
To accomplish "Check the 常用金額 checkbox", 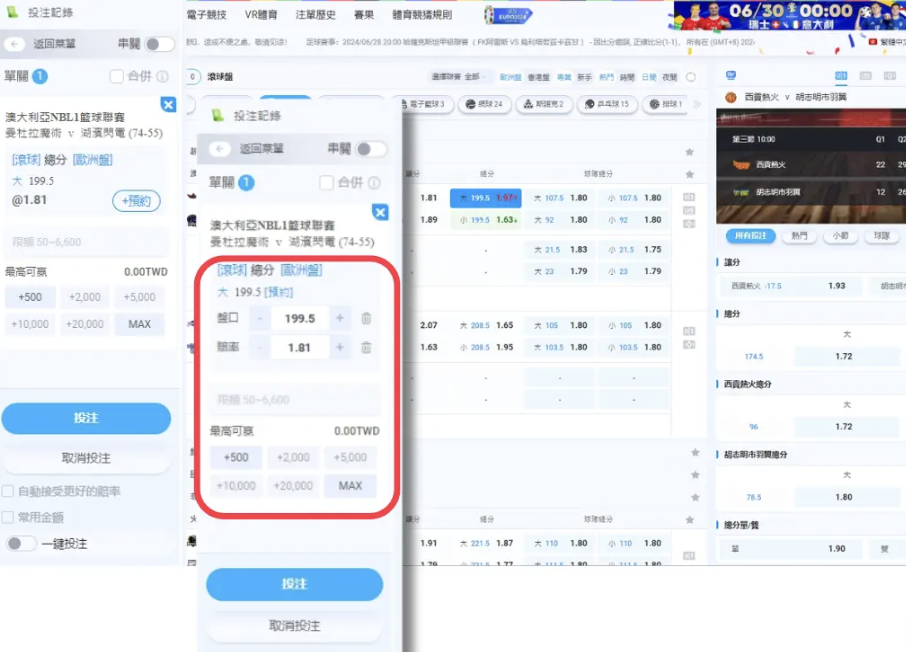I will click(9, 517).
